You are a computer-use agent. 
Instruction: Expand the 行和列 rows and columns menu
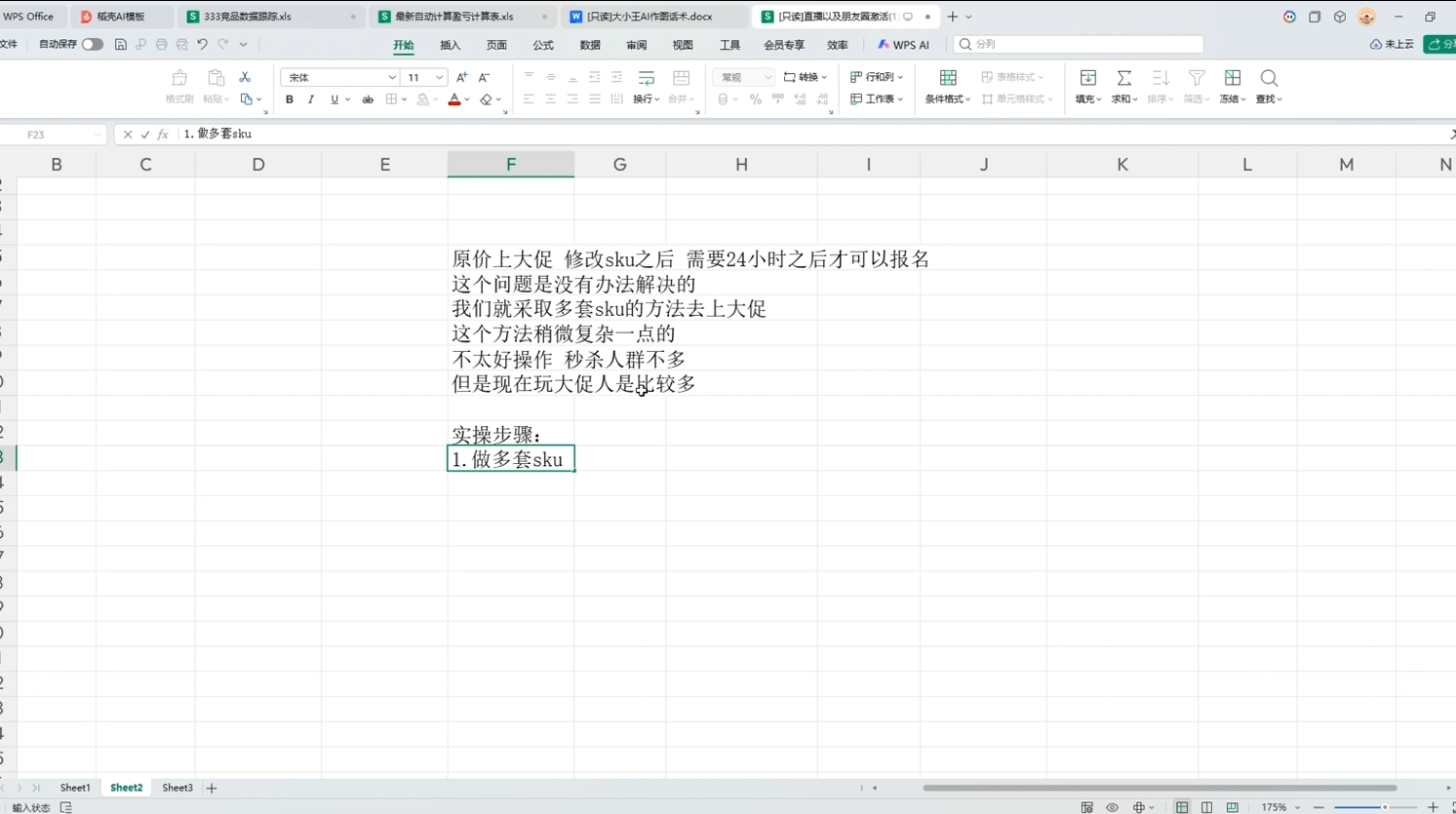click(x=877, y=77)
